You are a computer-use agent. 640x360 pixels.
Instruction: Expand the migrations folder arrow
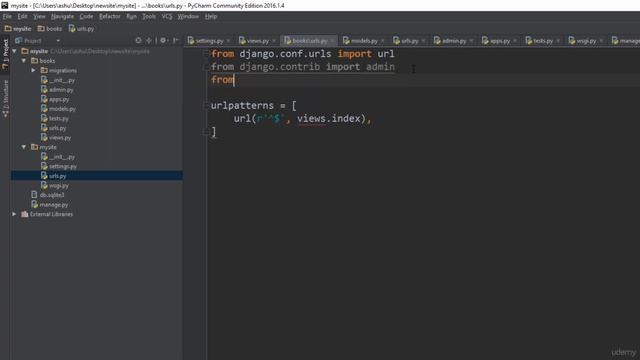34,70
